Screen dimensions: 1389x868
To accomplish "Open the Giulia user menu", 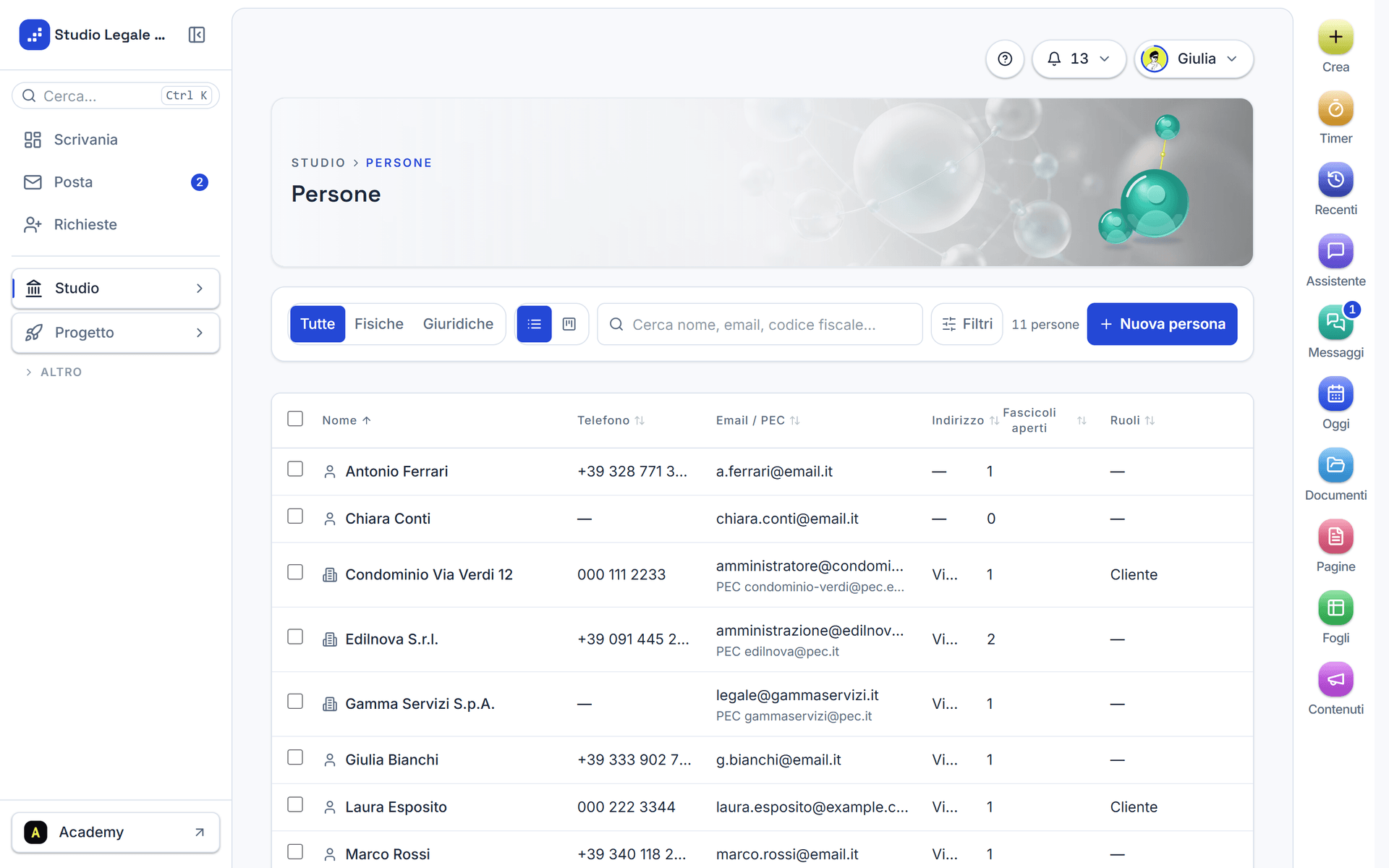I will pyautogui.click(x=1194, y=59).
